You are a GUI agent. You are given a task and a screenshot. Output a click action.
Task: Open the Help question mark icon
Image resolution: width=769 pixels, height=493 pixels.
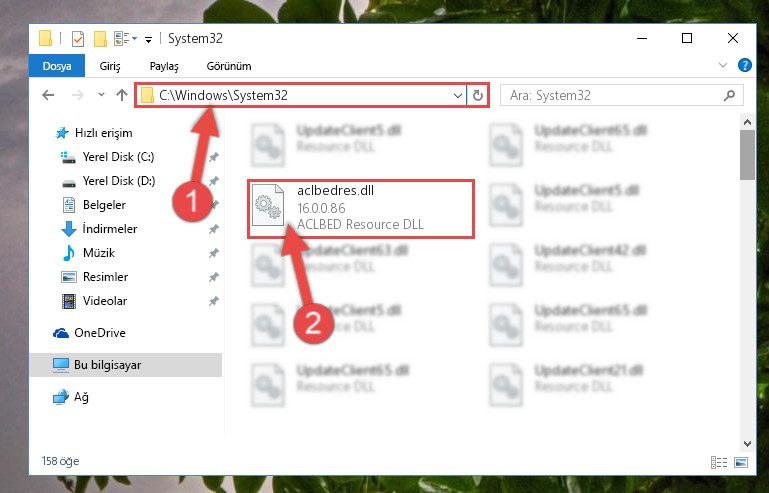pos(744,65)
